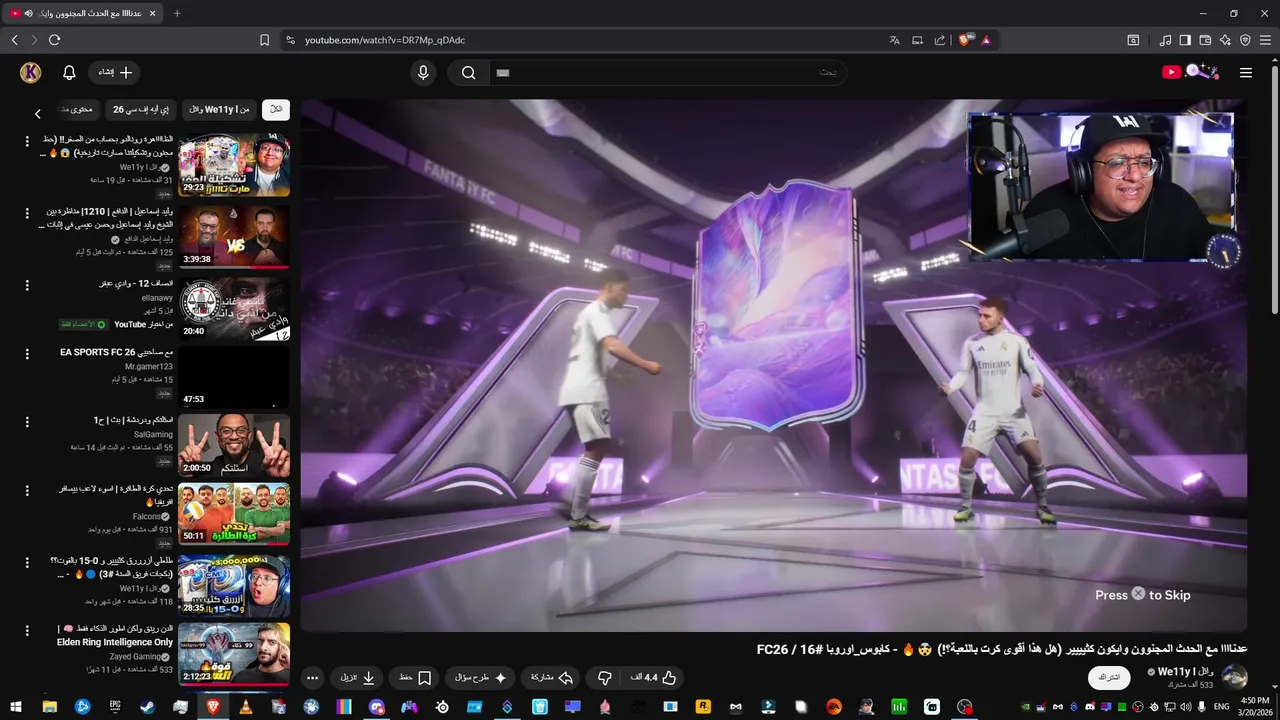This screenshot has width=1280, height=720.
Task: Click the cast/install screen icon in address bar
Action: click(x=917, y=40)
